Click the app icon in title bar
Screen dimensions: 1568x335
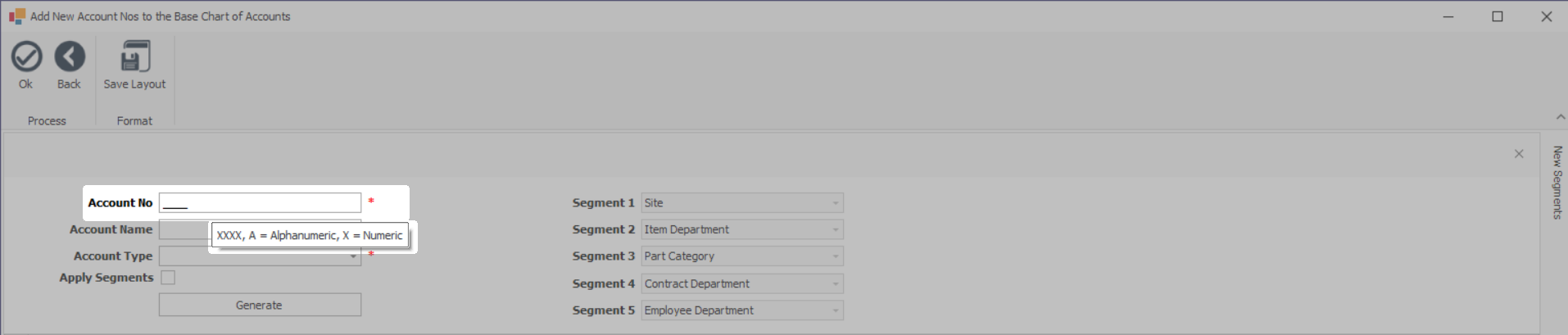(16, 16)
